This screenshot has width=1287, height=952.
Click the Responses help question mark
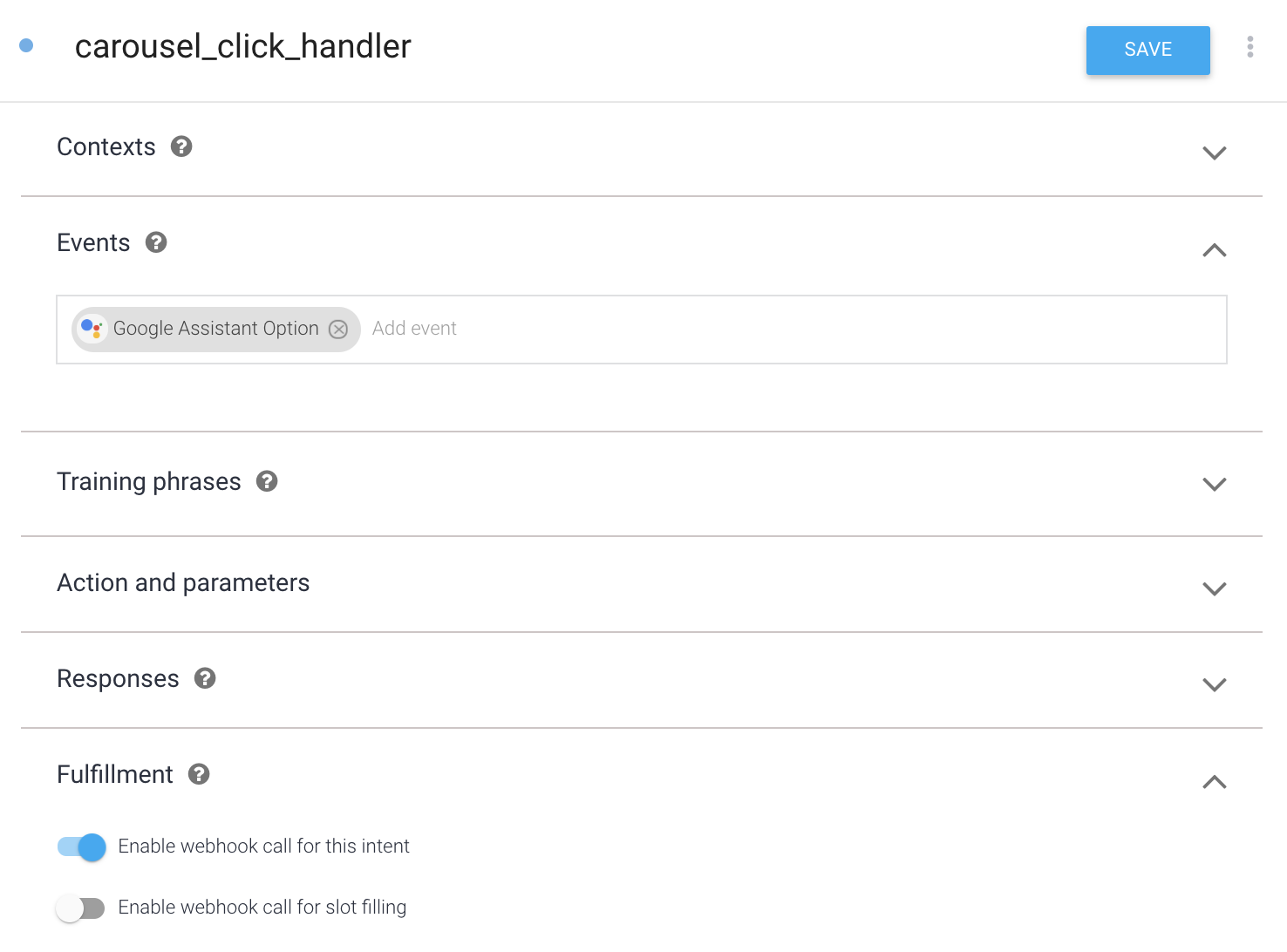click(205, 678)
